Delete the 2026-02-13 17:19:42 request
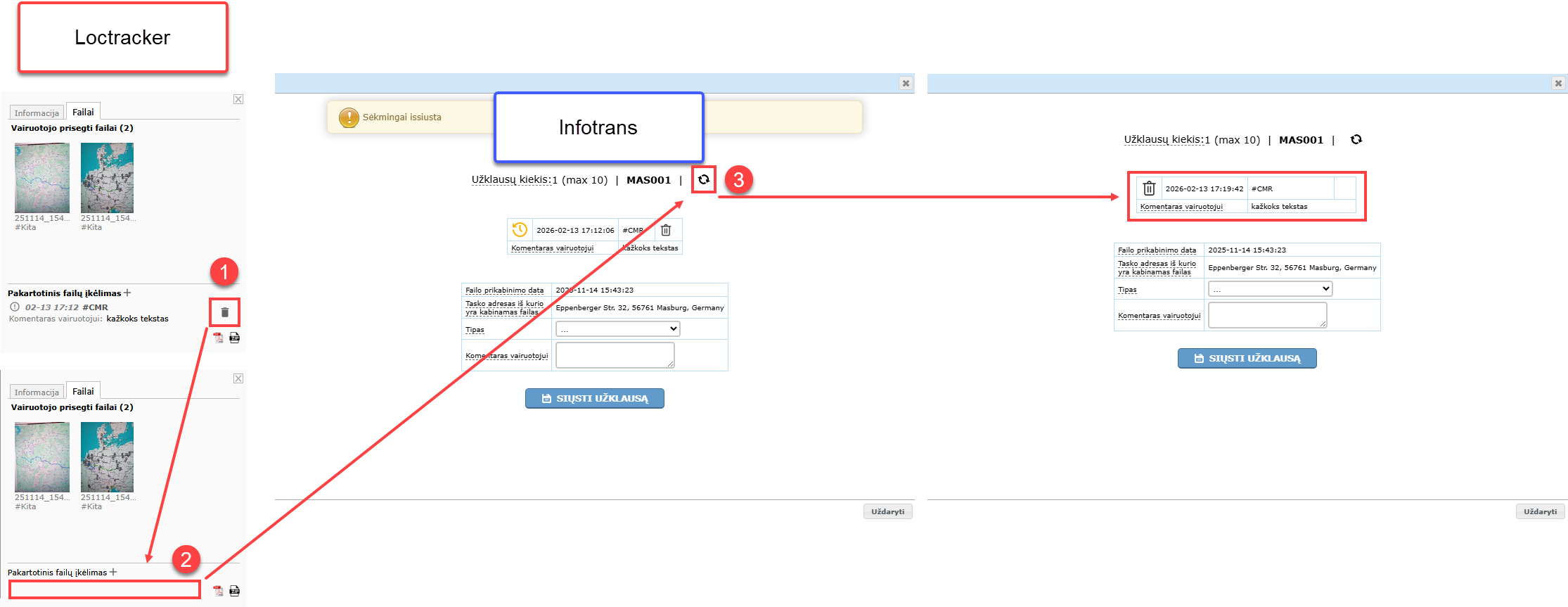This screenshot has height=607, width=1568. (1149, 188)
